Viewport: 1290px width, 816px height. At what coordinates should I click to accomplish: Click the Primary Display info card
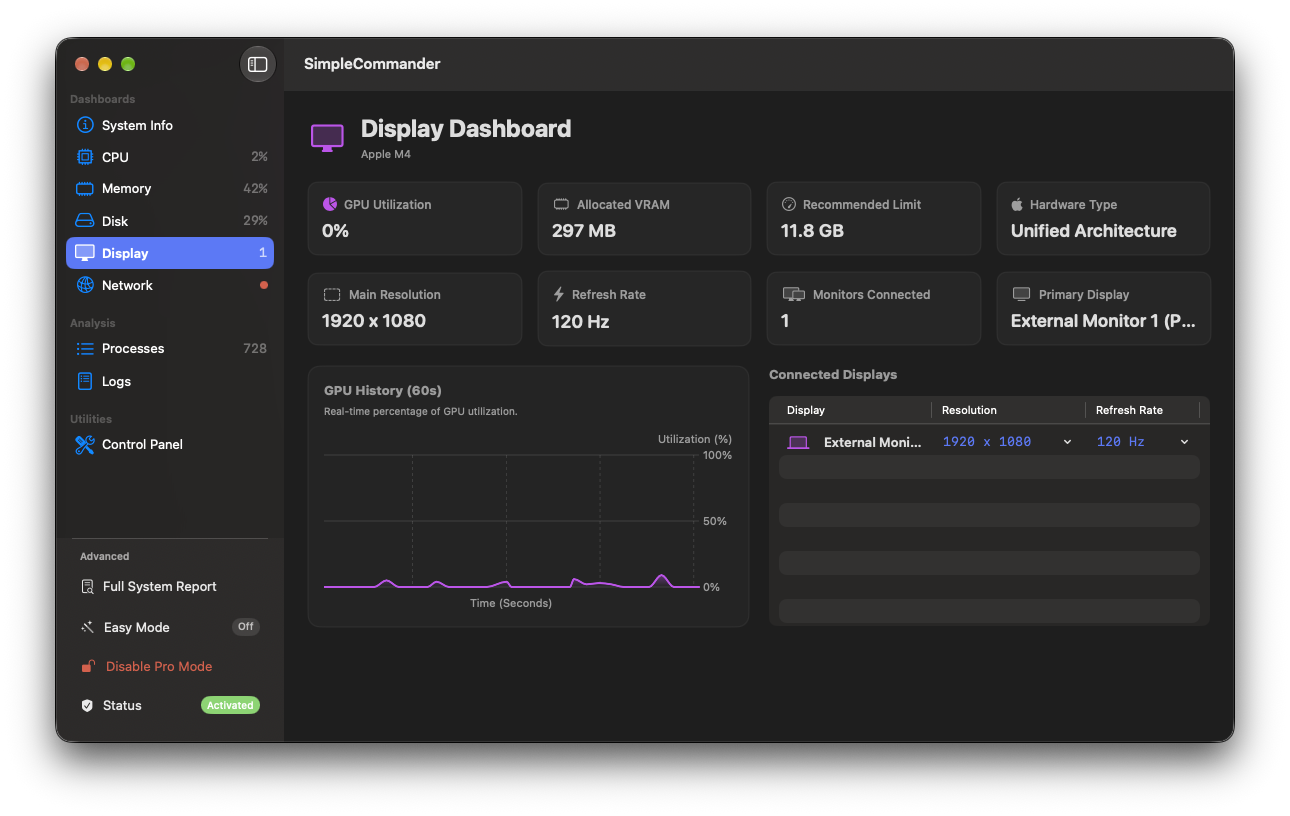[1103, 309]
